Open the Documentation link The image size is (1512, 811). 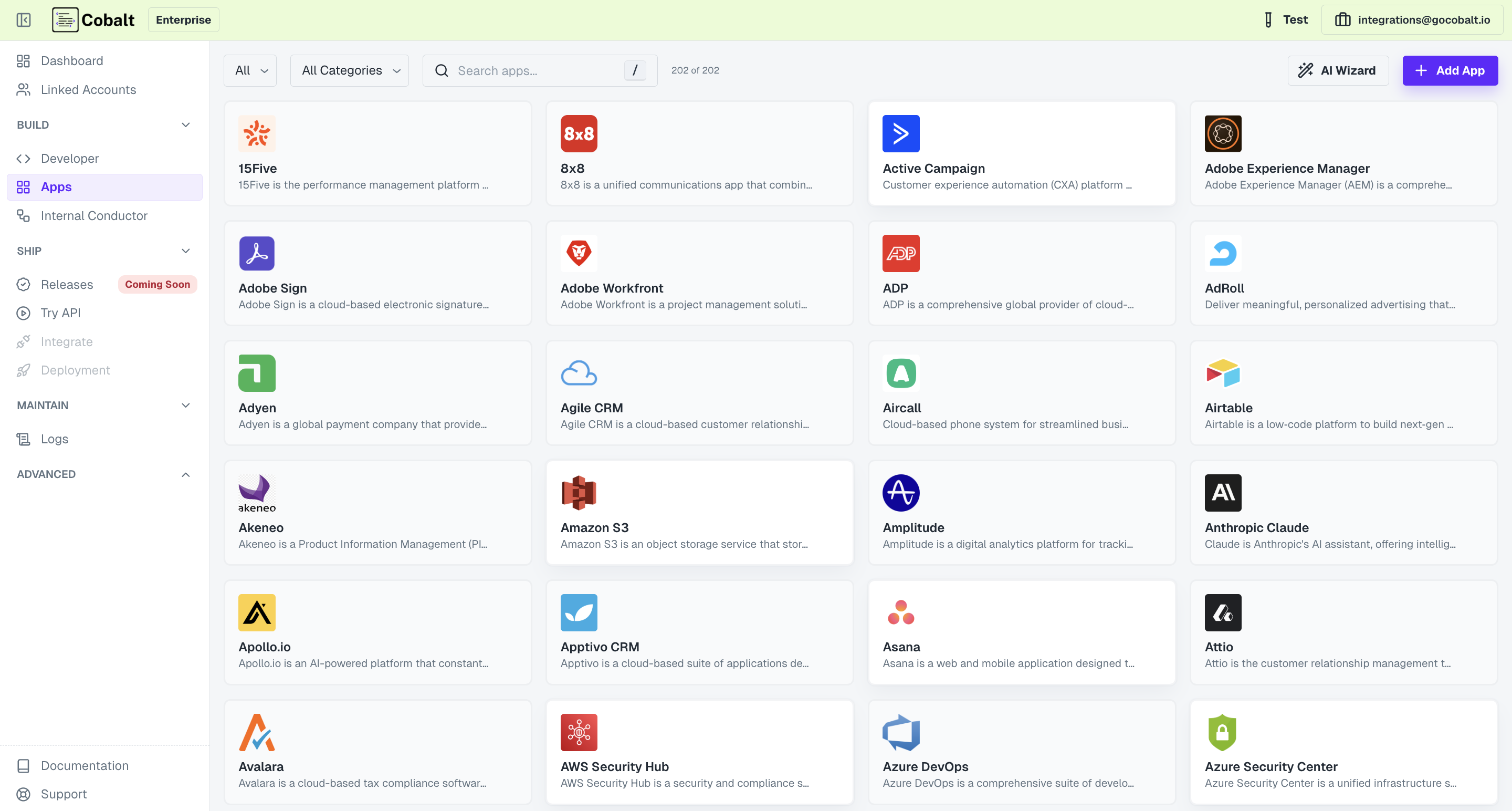pyautogui.click(x=85, y=766)
